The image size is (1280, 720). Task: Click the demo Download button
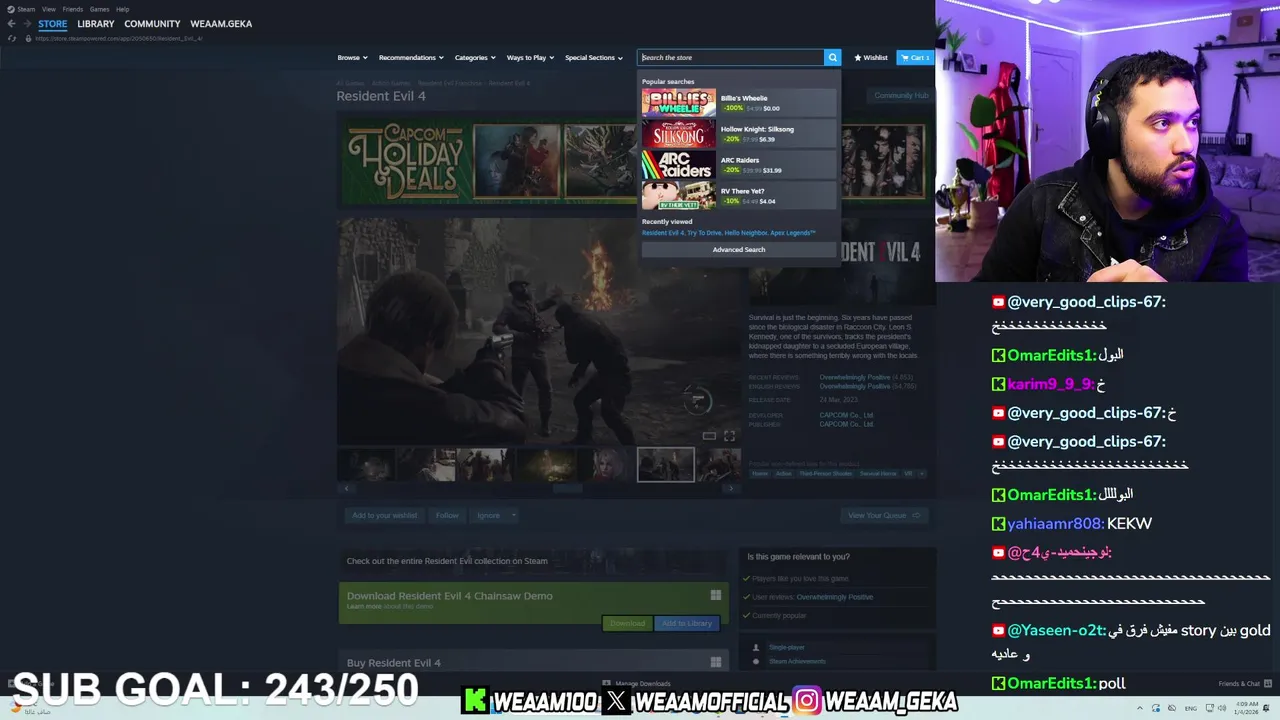[628, 623]
